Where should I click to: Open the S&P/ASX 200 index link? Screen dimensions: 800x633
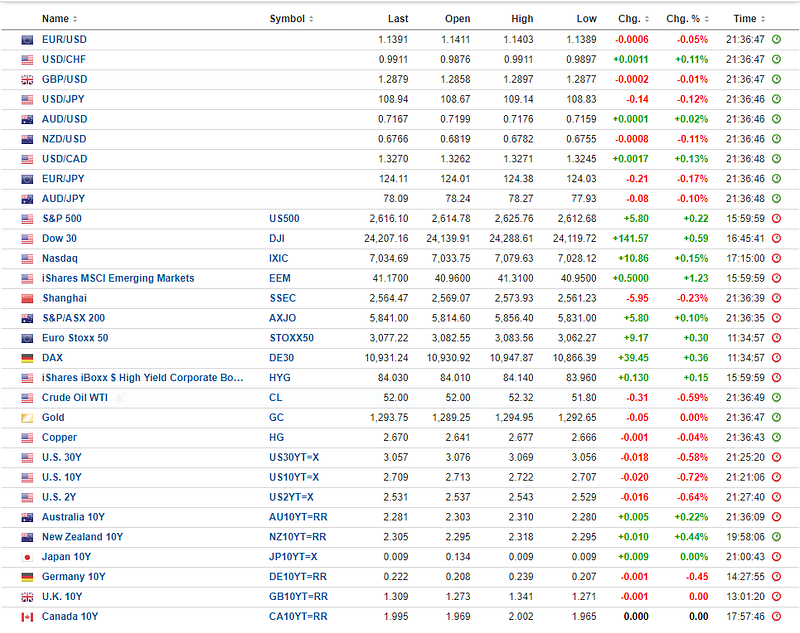[x=73, y=318]
